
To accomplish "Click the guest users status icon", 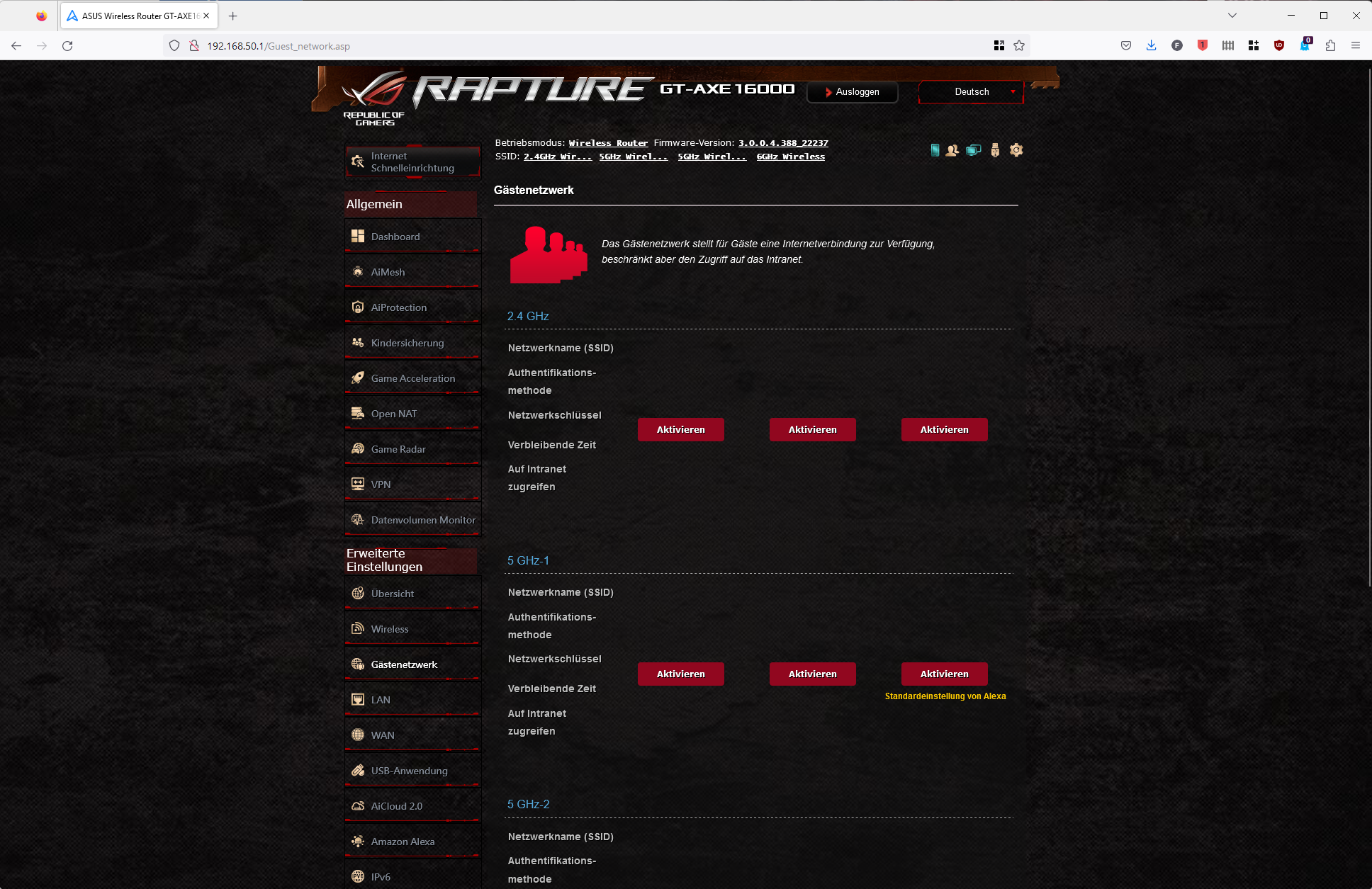I will 952,150.
